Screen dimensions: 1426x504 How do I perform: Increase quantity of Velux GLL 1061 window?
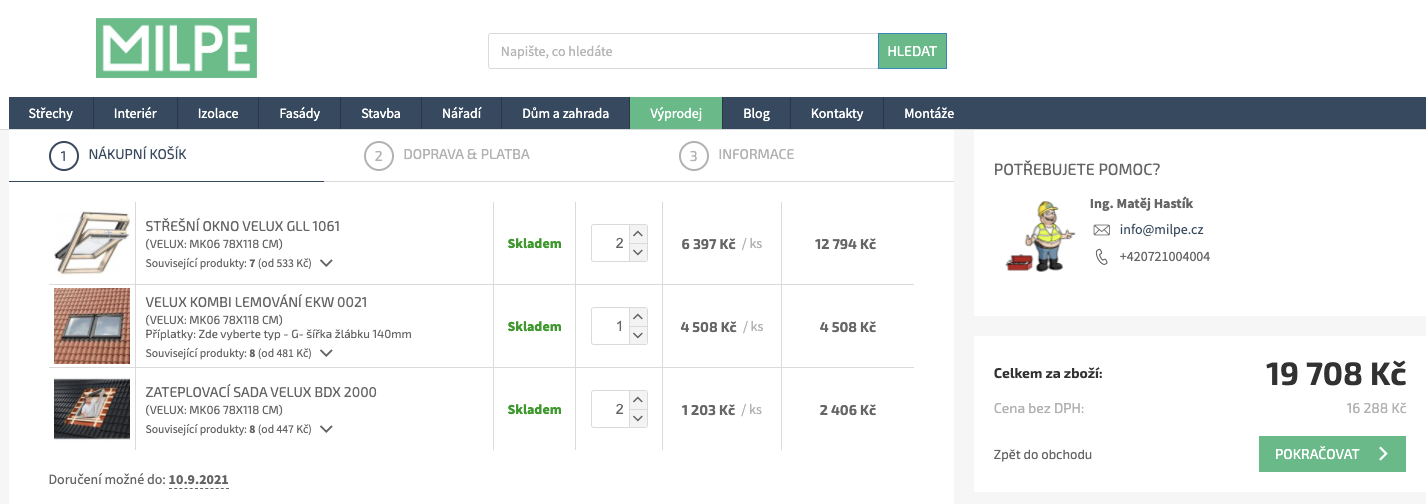[639, 234]
